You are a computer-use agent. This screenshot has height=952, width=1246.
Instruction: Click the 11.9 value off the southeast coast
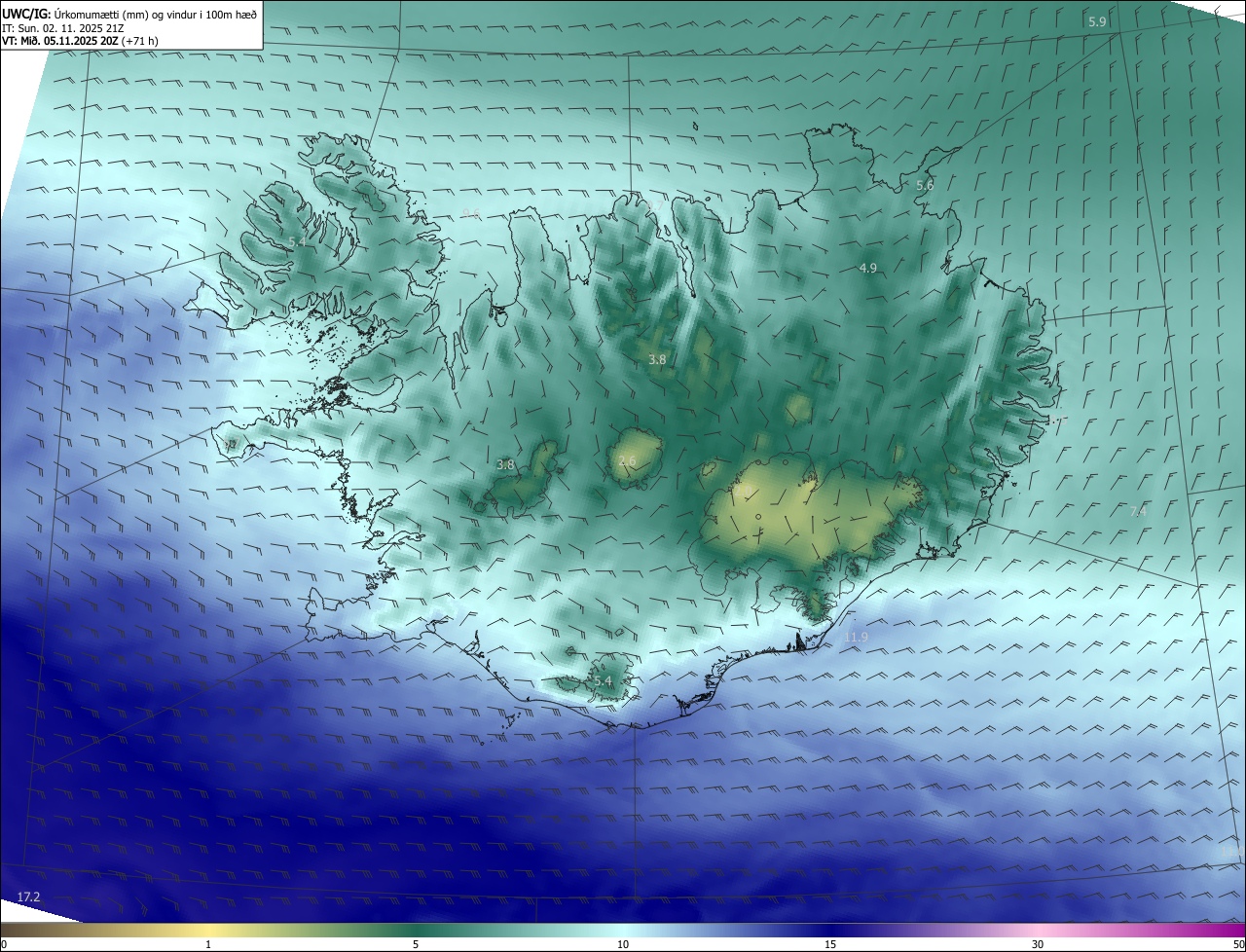click(856, 638)
